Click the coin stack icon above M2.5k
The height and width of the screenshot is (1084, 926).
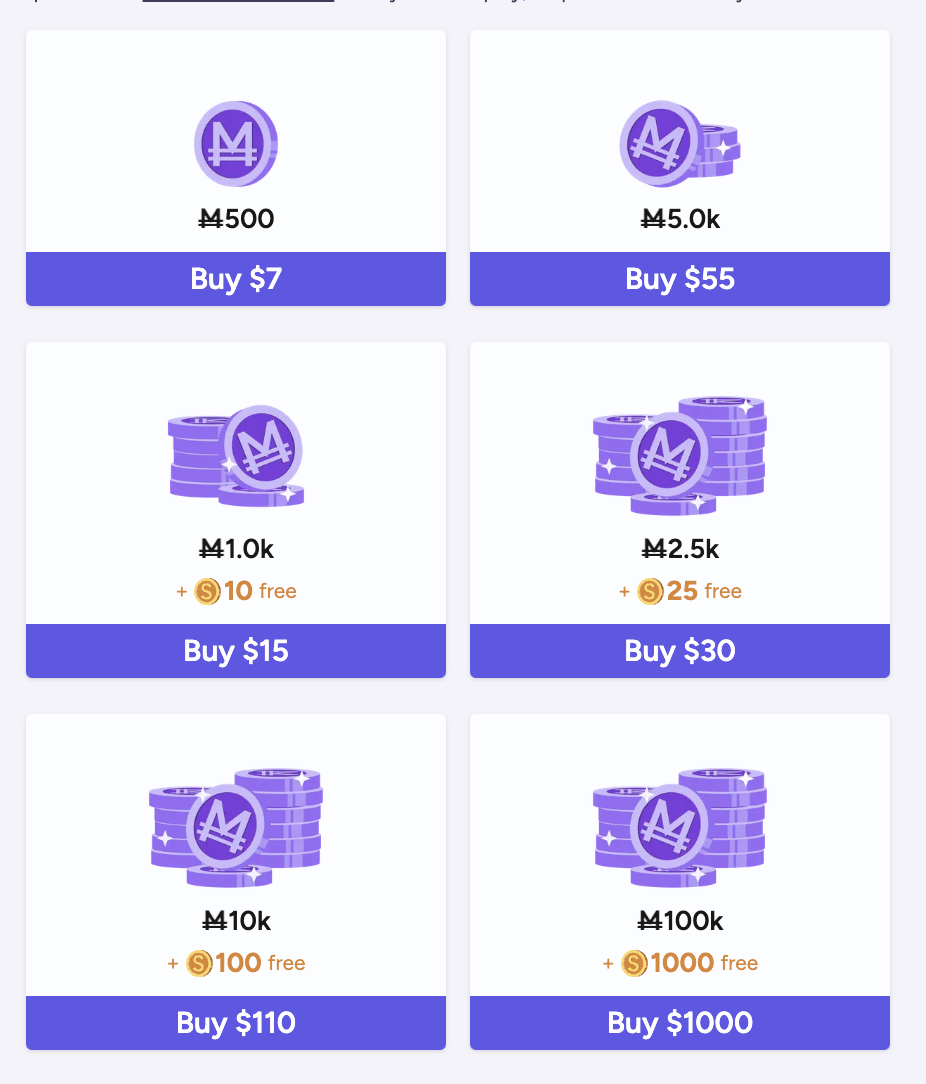(679, 456)
